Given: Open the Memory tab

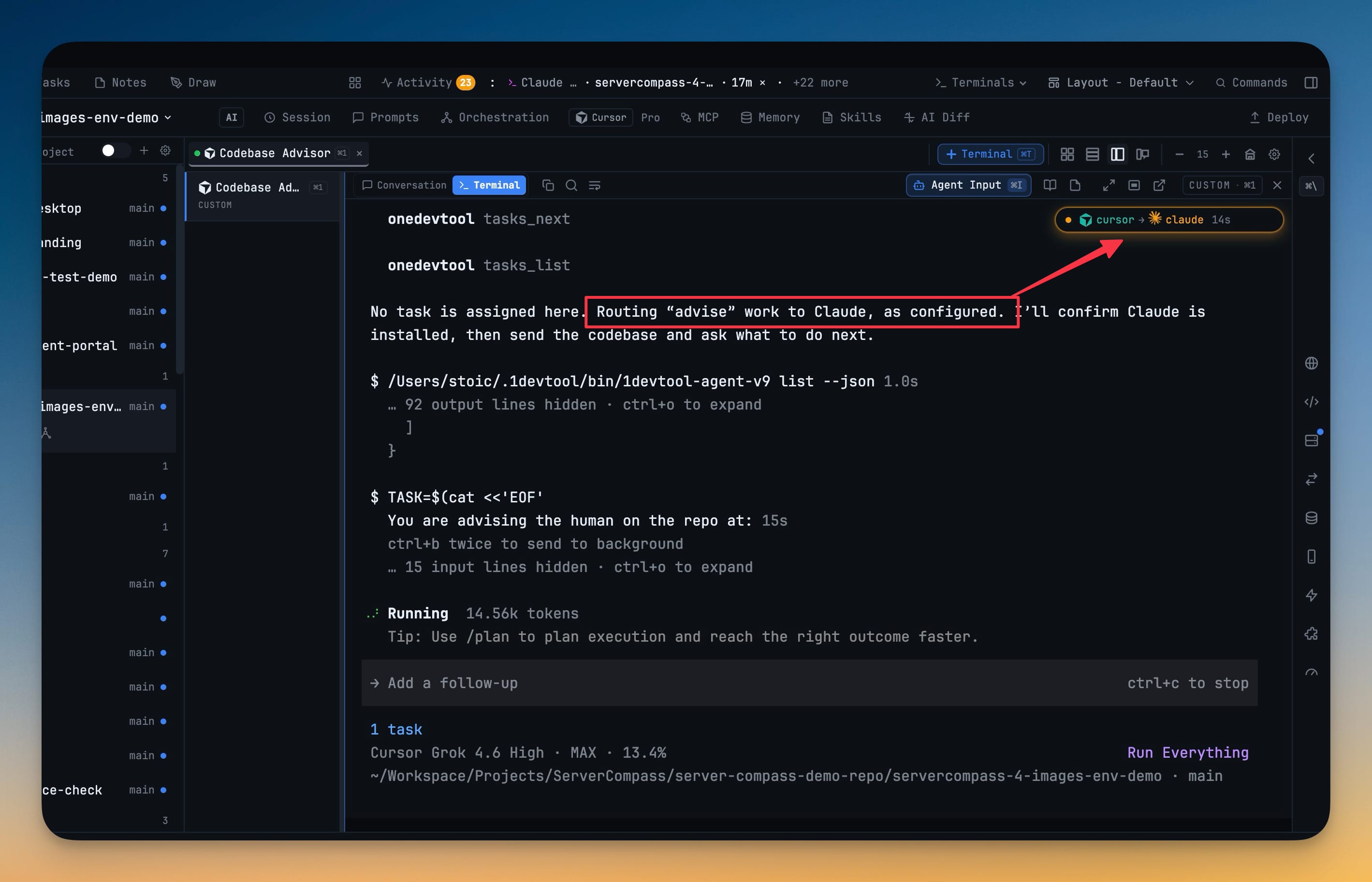Looking at the screenshot, I should (x=770, y=118).
